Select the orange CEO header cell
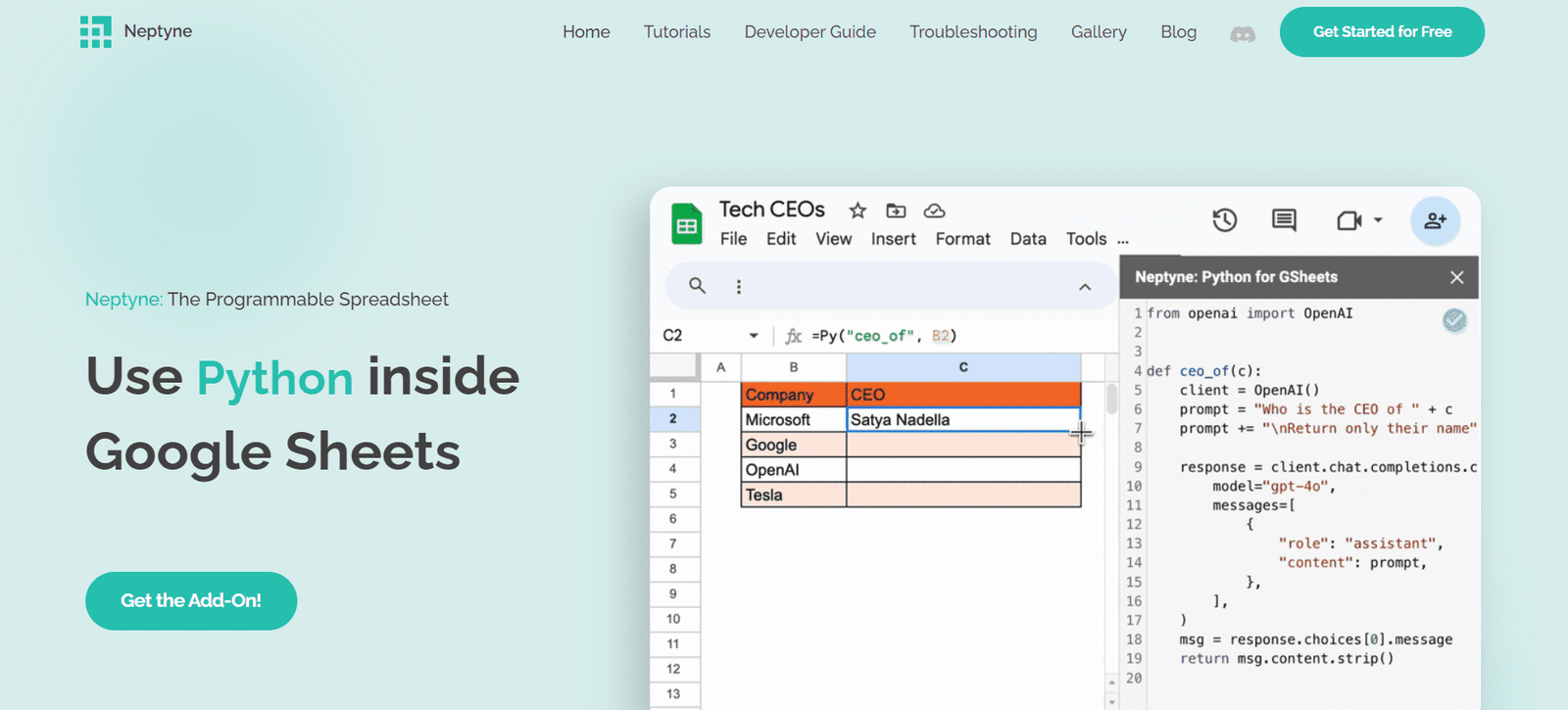Image resolution: width=1568 pixels, height=710 pixels. click(x=962, y=395)
